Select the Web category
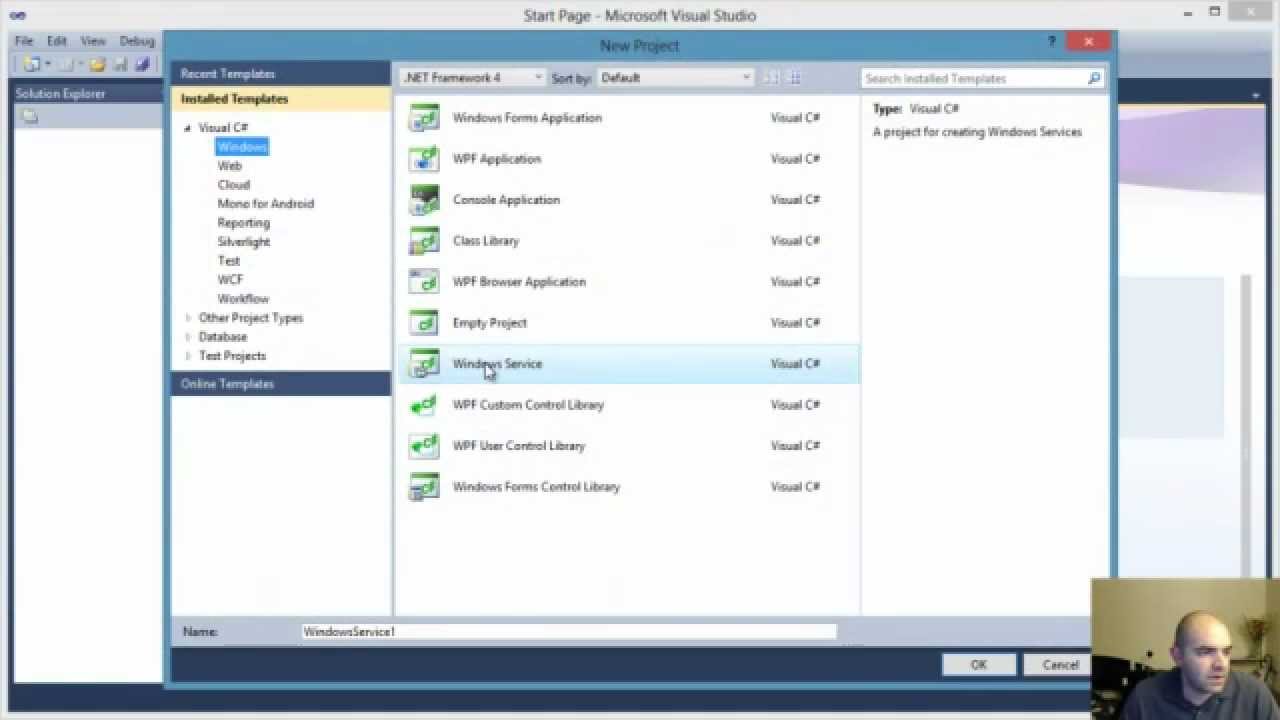 pos(230,166)
